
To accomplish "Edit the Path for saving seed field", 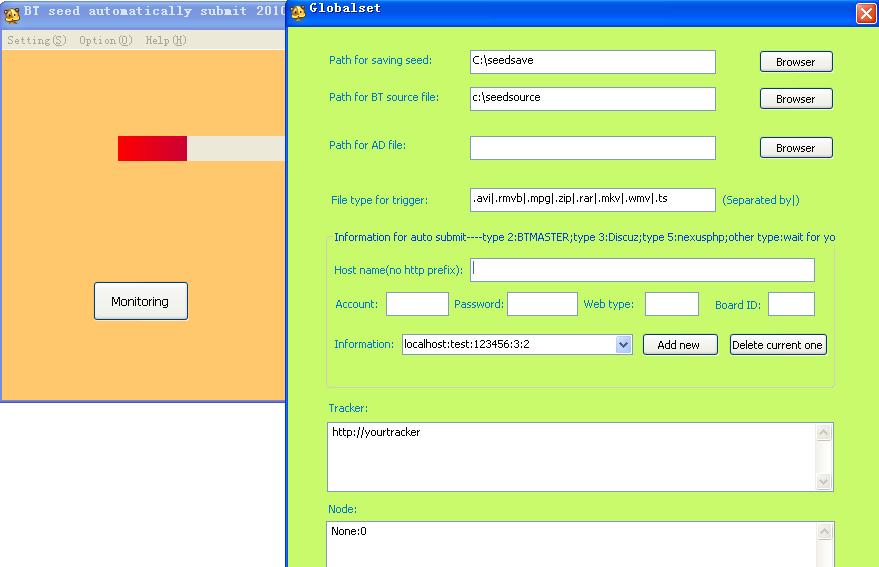I will click(593, 62).
